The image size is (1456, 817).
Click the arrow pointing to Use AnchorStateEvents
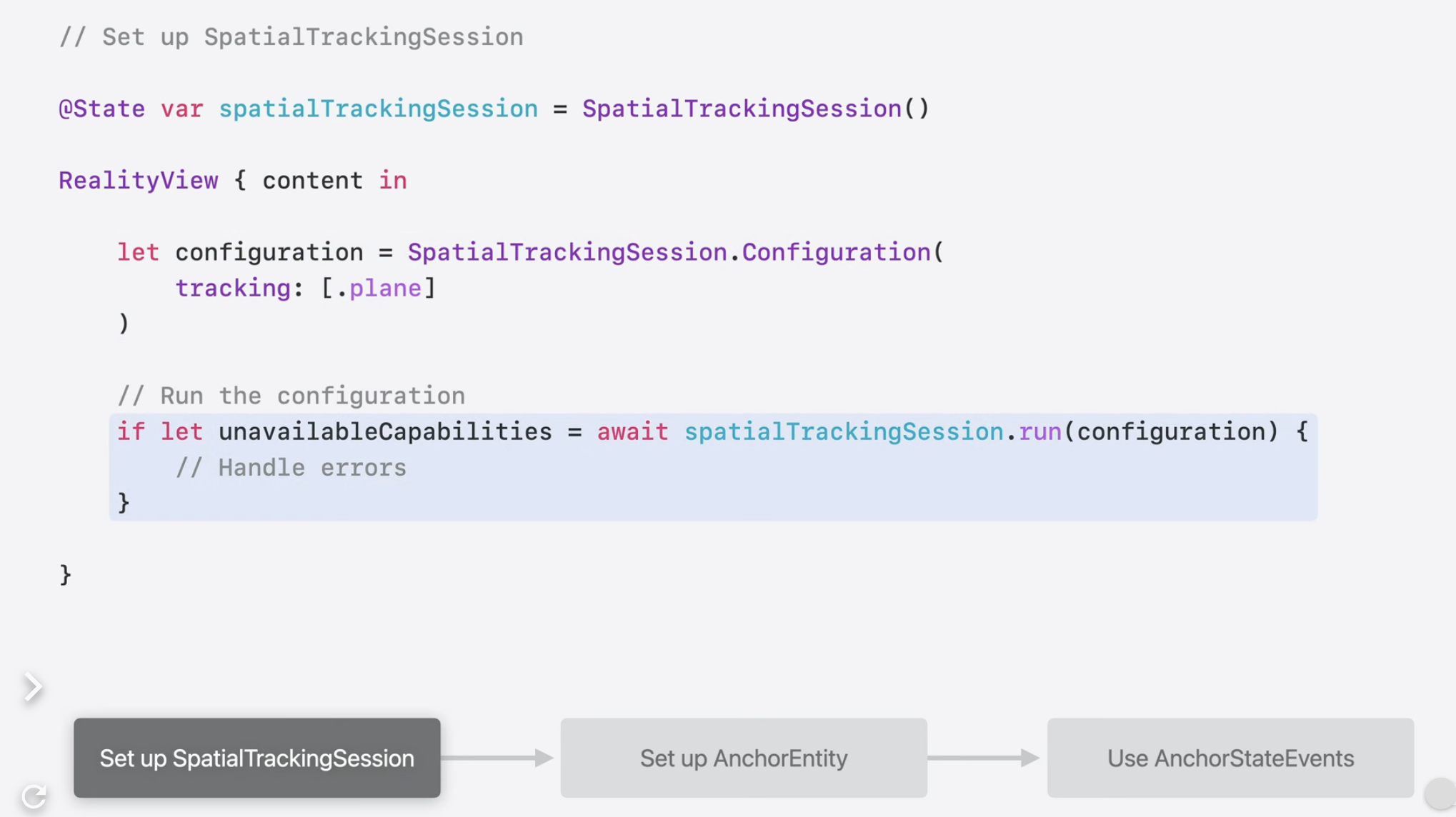[984, 758]
